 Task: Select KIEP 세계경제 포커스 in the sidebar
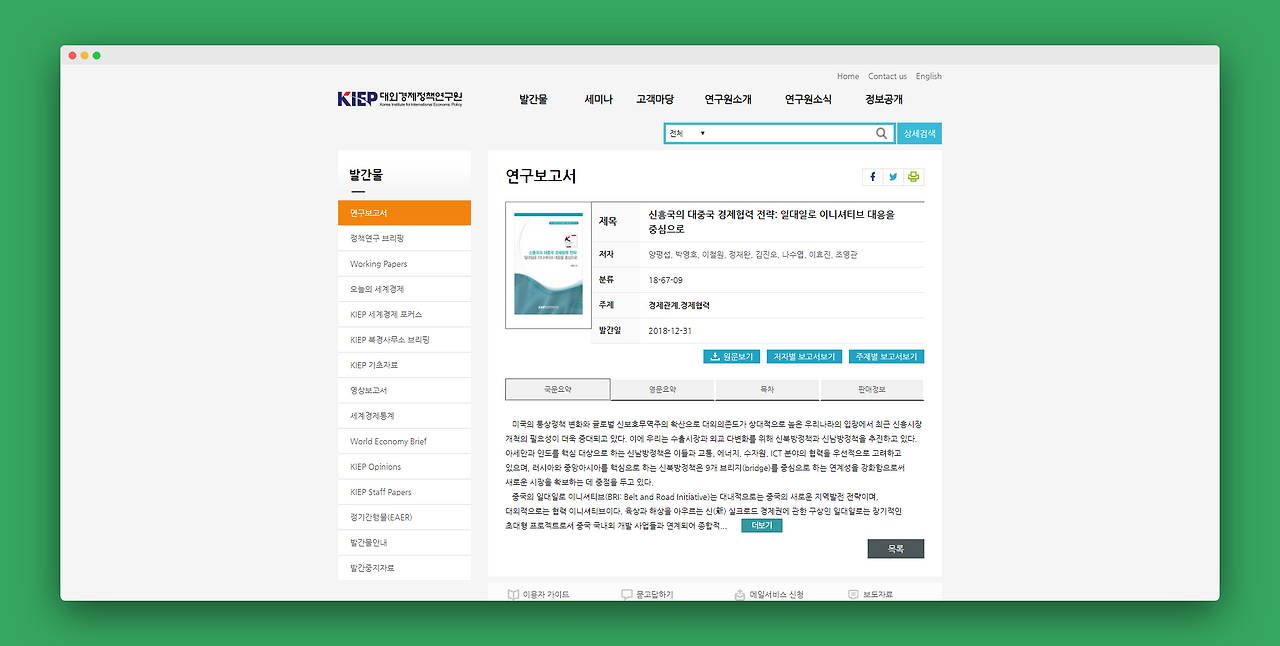click(x=404, y=314)
